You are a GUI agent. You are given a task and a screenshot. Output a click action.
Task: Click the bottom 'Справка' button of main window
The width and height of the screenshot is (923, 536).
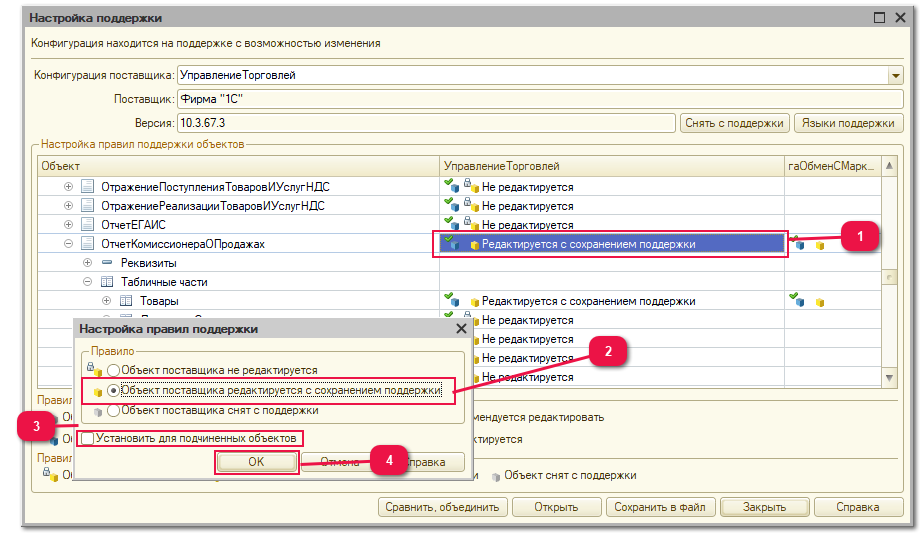858,507
